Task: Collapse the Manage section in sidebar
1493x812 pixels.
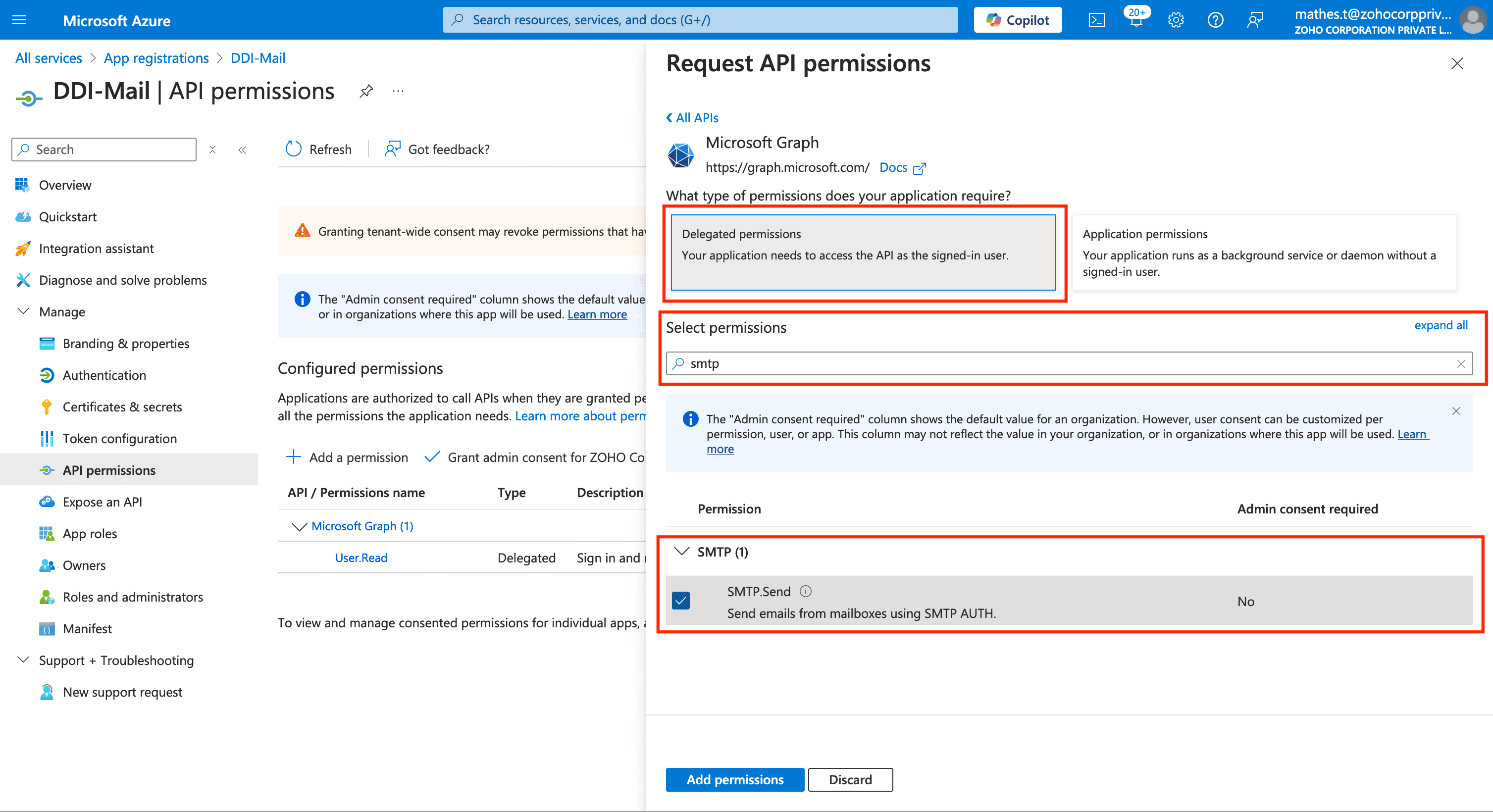Action: point(23,312)
